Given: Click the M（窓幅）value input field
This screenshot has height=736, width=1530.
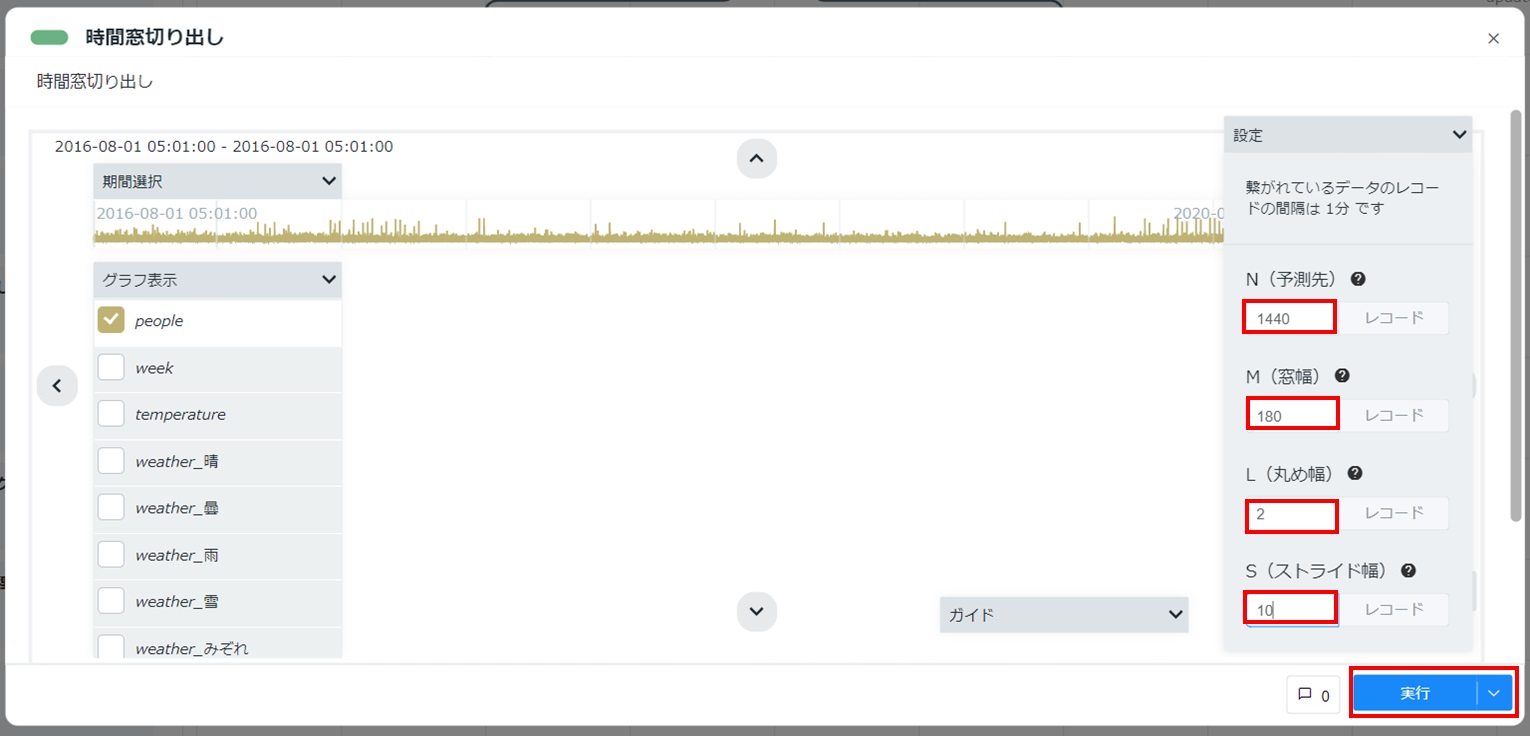Looking at the screenshot, I should pos(1292,415).
